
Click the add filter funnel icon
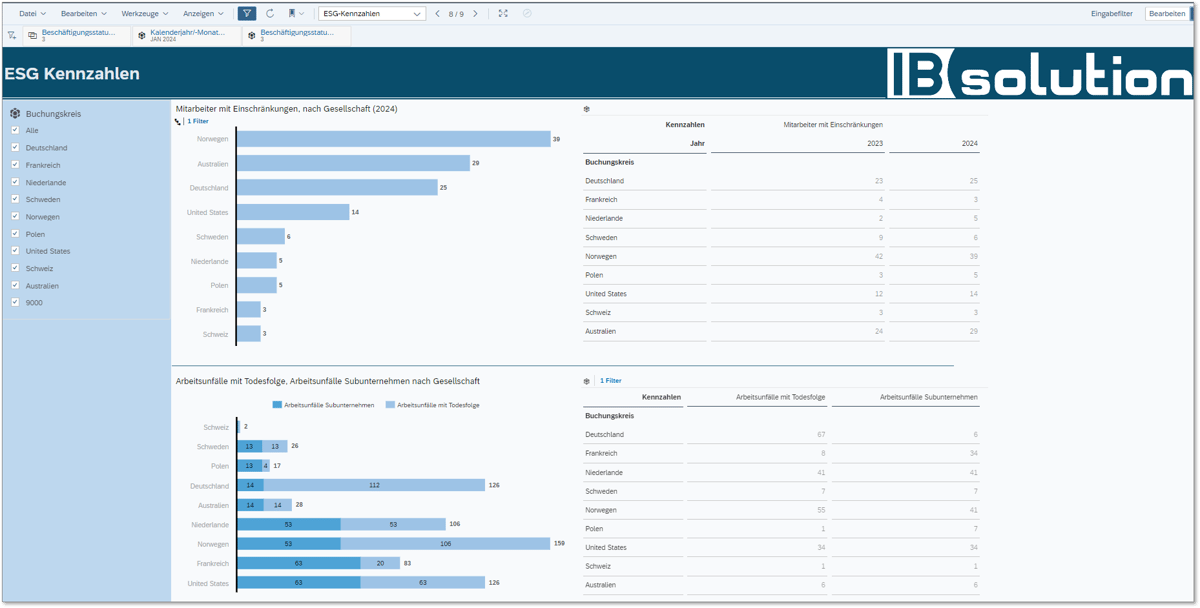[x=12, y=35]
